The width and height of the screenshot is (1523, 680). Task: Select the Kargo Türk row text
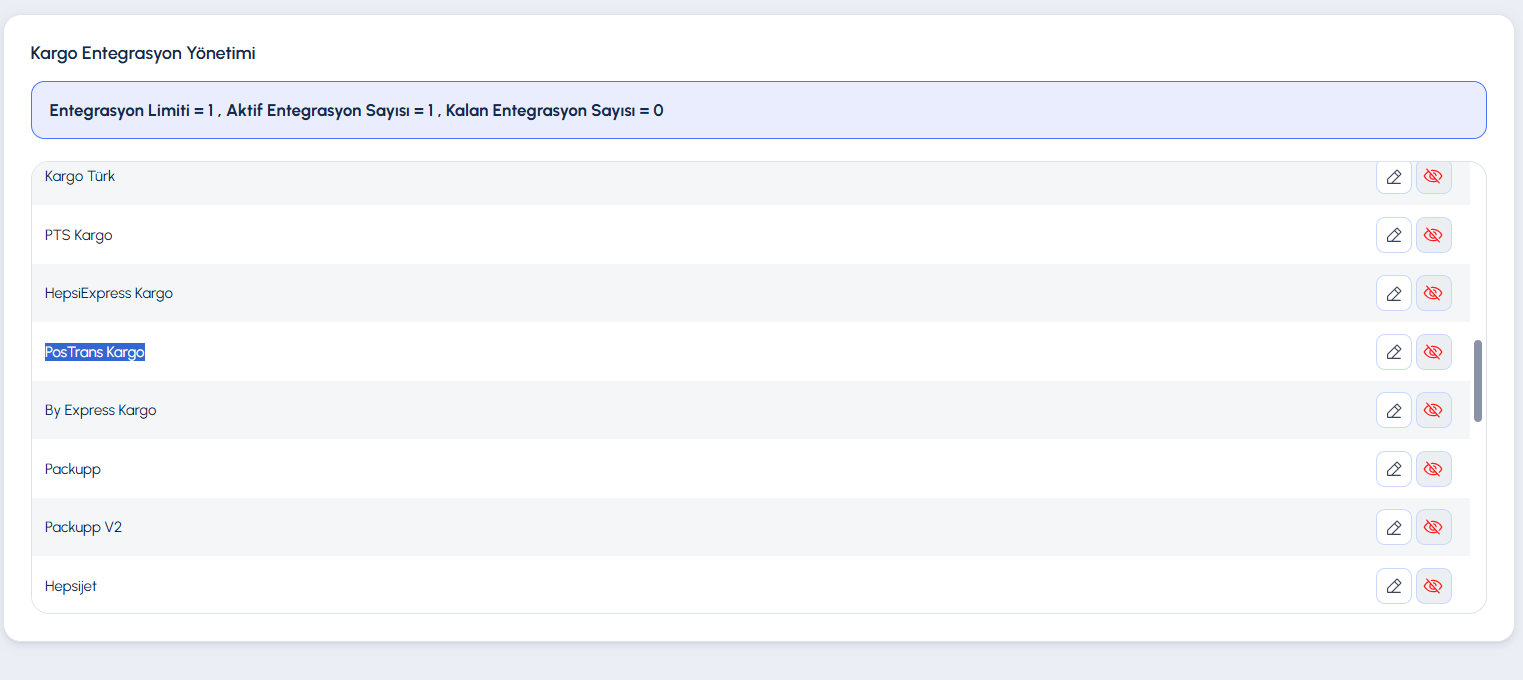click(x=80, y=176)
